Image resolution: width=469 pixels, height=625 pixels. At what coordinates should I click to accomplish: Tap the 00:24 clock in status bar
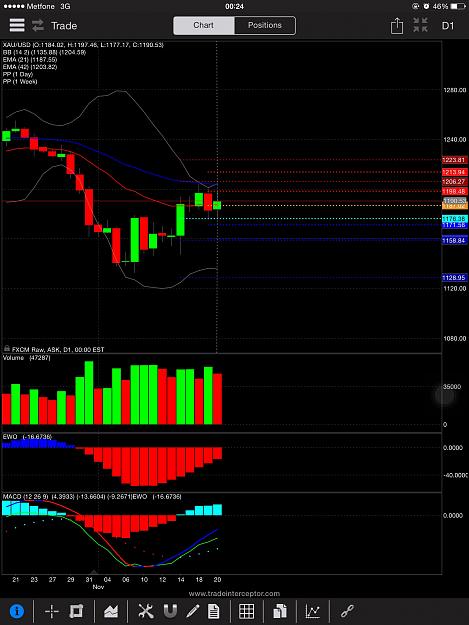tap(234, 6)
